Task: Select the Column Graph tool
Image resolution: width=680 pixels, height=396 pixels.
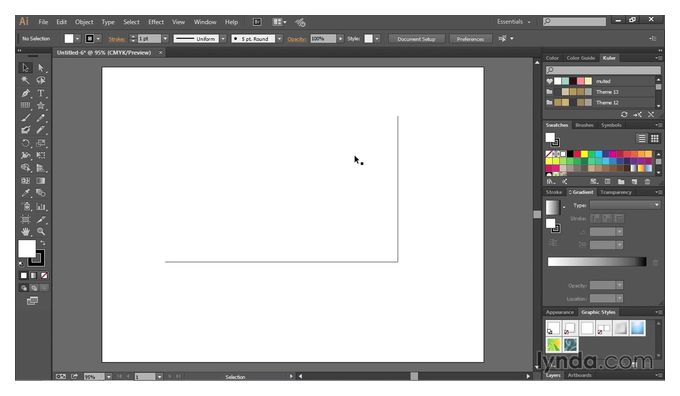Action: (x=41, y=206)
